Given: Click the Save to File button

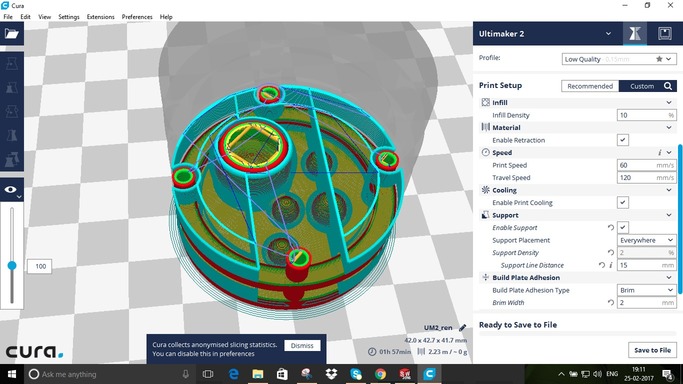Looking at the screenshot, I should point(652,350).
